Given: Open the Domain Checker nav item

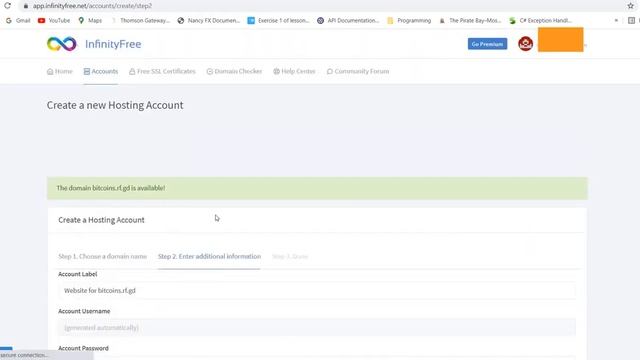Looking at the screenshot, I should [234, 71].
